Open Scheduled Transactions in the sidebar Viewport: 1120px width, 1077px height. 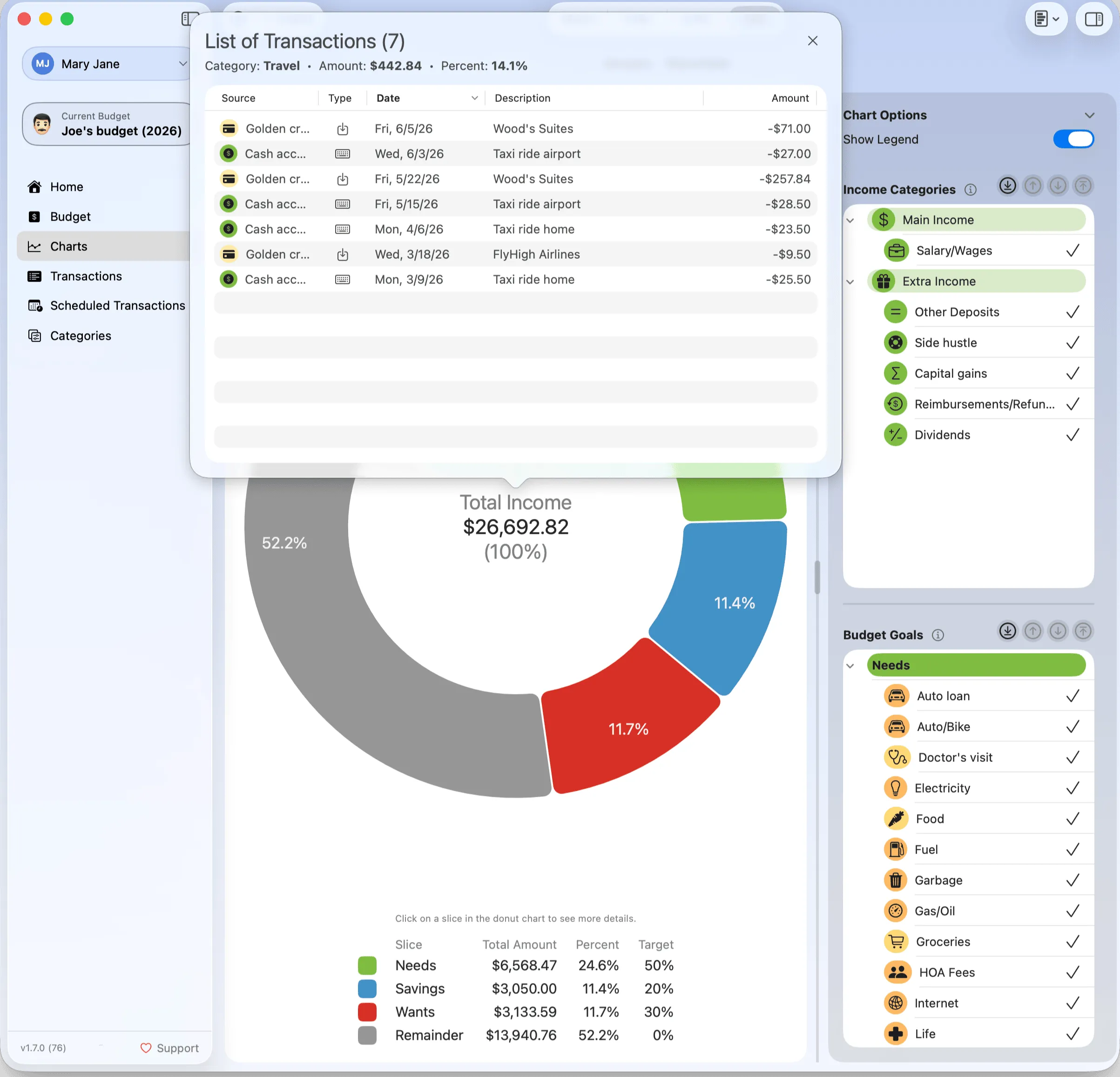click(x=106, y=306)
